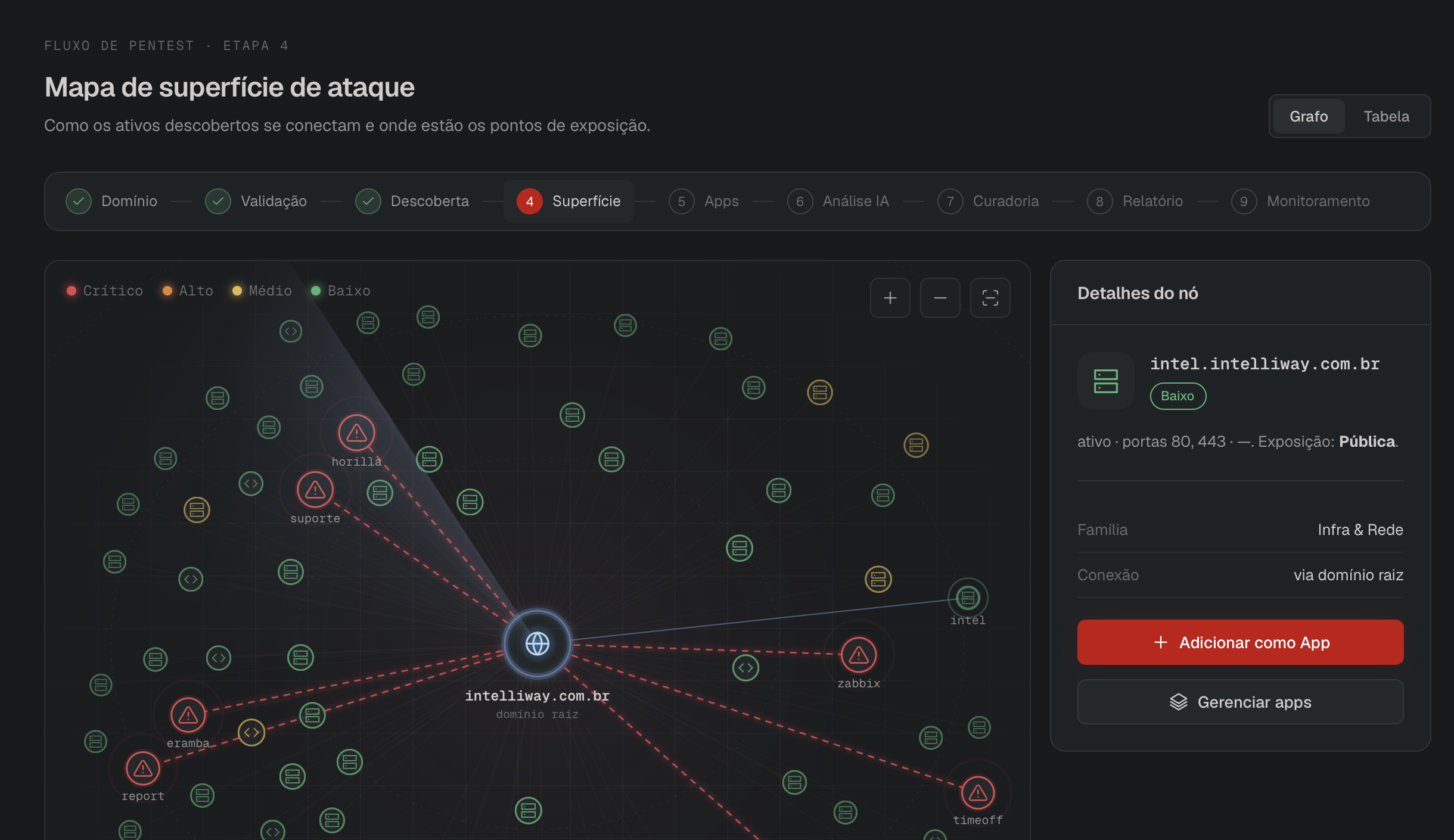
Task: Select the intelliway.com.br root globe node
Action: click(537, 643)
